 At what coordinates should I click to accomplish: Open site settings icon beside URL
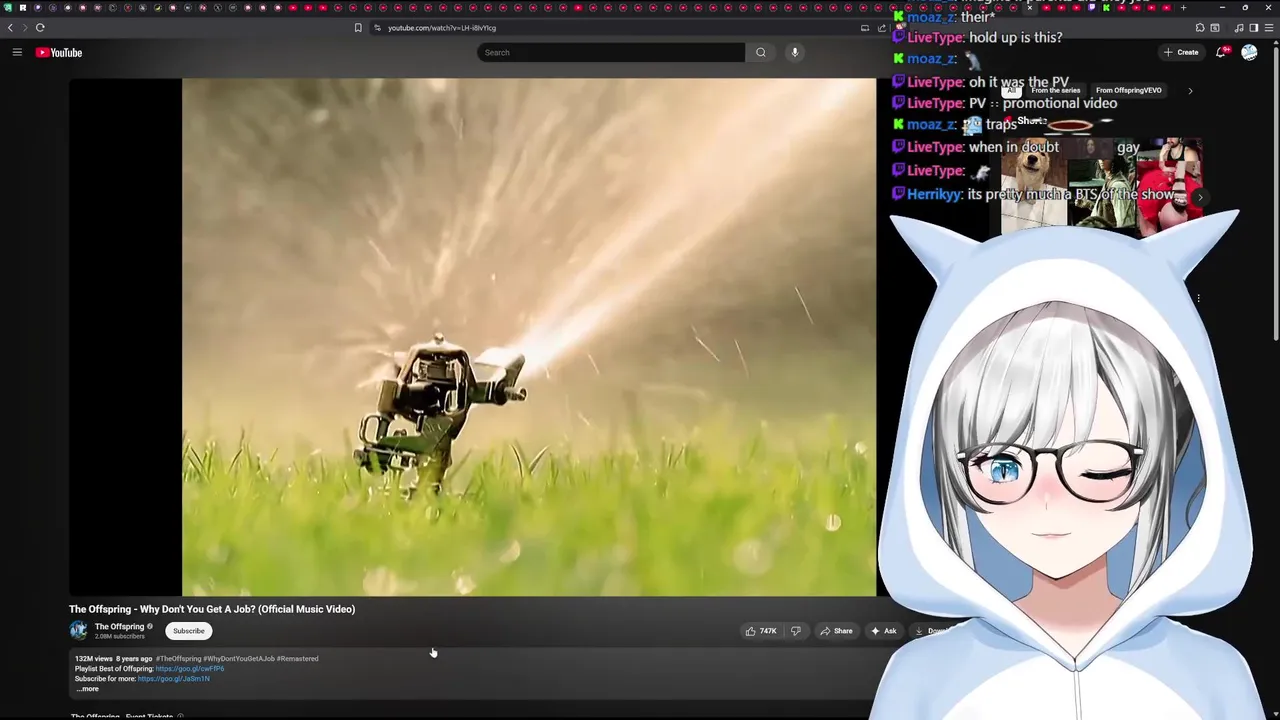pos(377,27)
